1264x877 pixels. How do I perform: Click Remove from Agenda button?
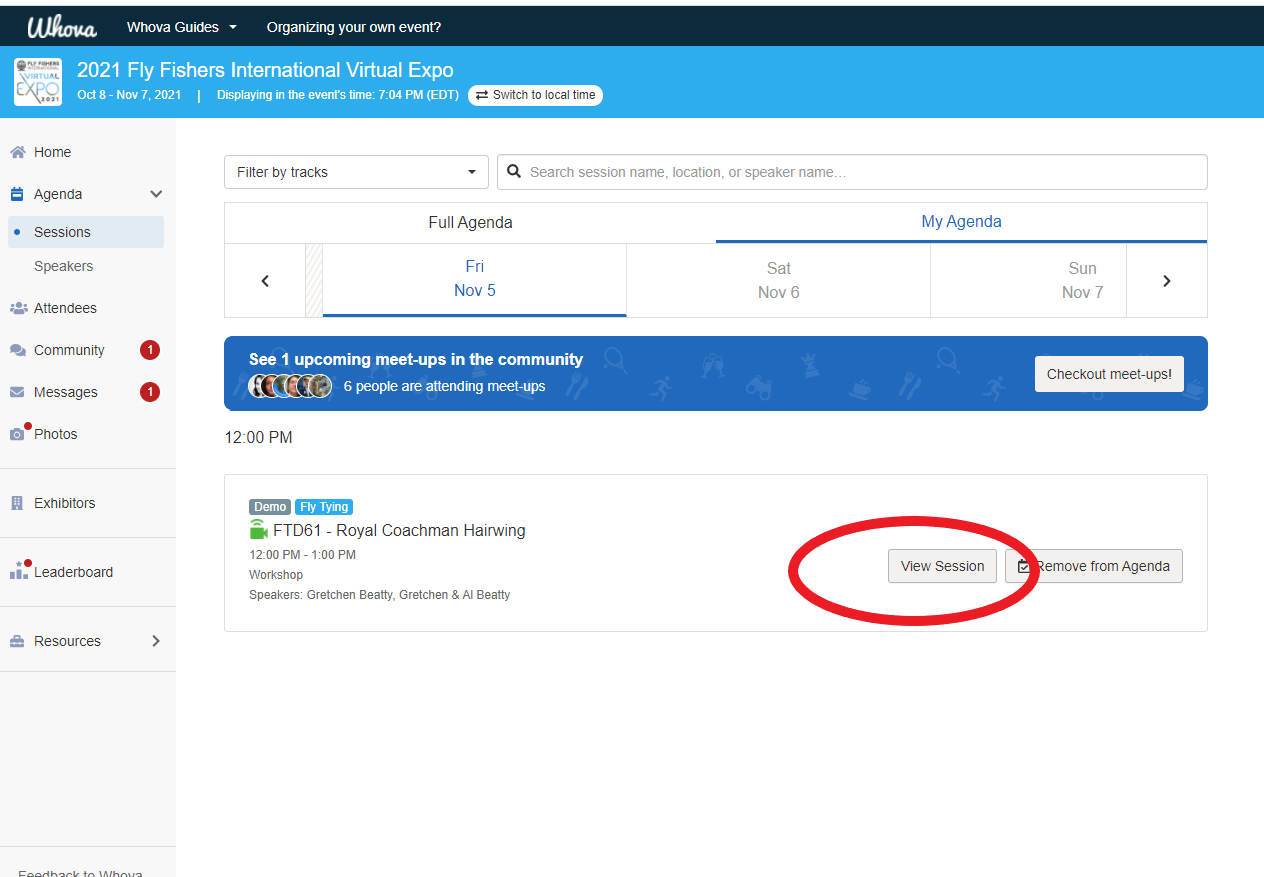pyautogui.click(x=1094, y=566)
